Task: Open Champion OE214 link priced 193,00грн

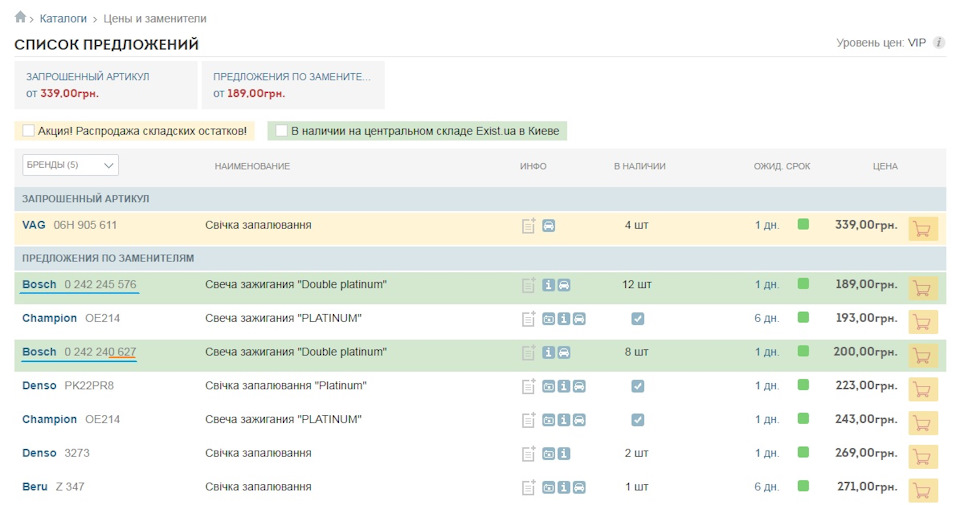Action: point(71,318)
